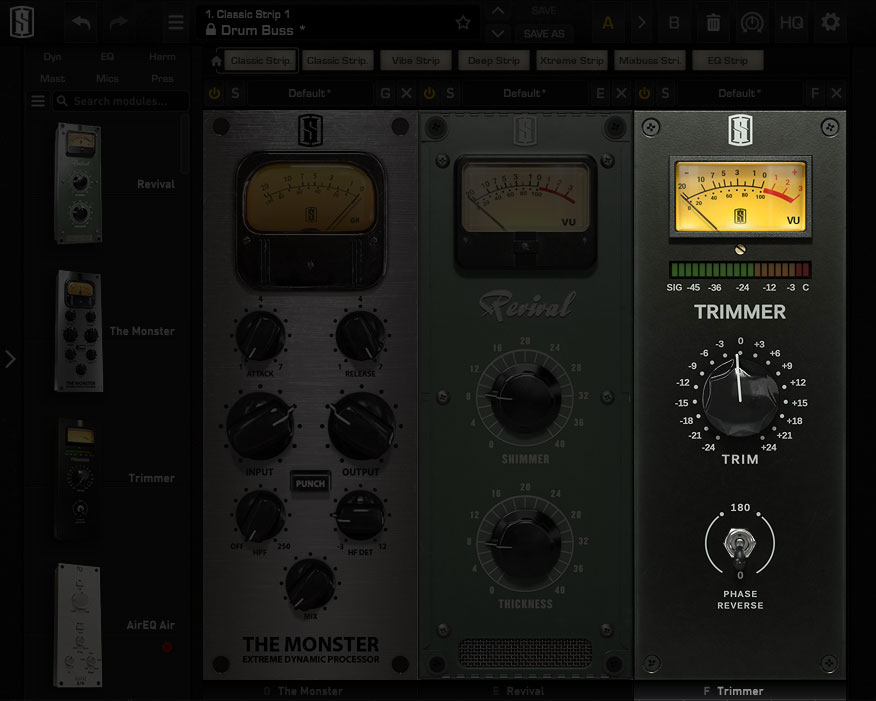Viewport: 876px width, 701px height.
Task: Select the Xtreme Strip preset tab
Action: tap(571, 60)
